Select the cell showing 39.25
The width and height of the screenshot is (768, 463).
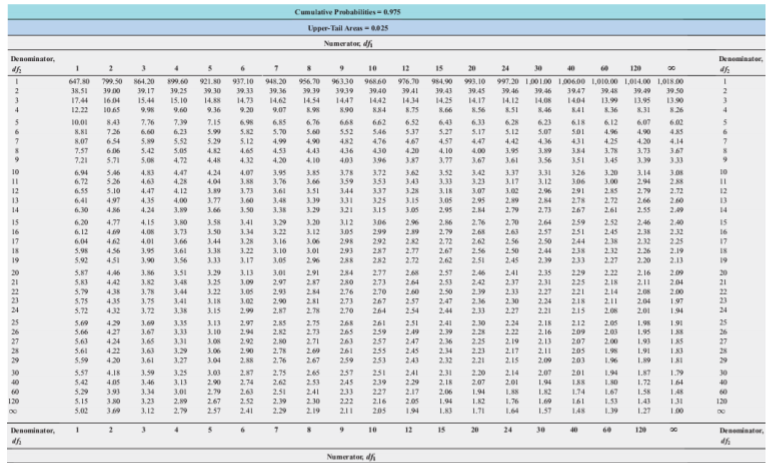(x=179, y=91)
